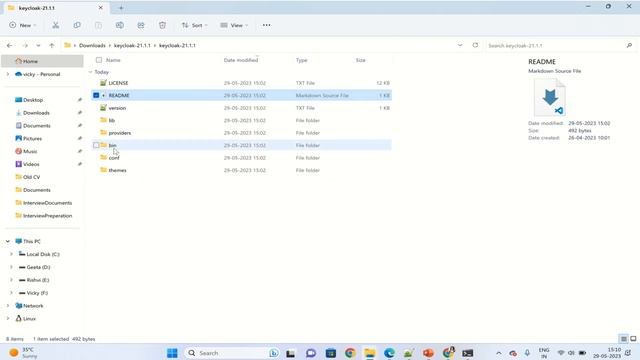Image resolution: width=640 pixels, height=360 pixels.
Task: Open Videos in Quick access
Action: (x=31, y=164)
